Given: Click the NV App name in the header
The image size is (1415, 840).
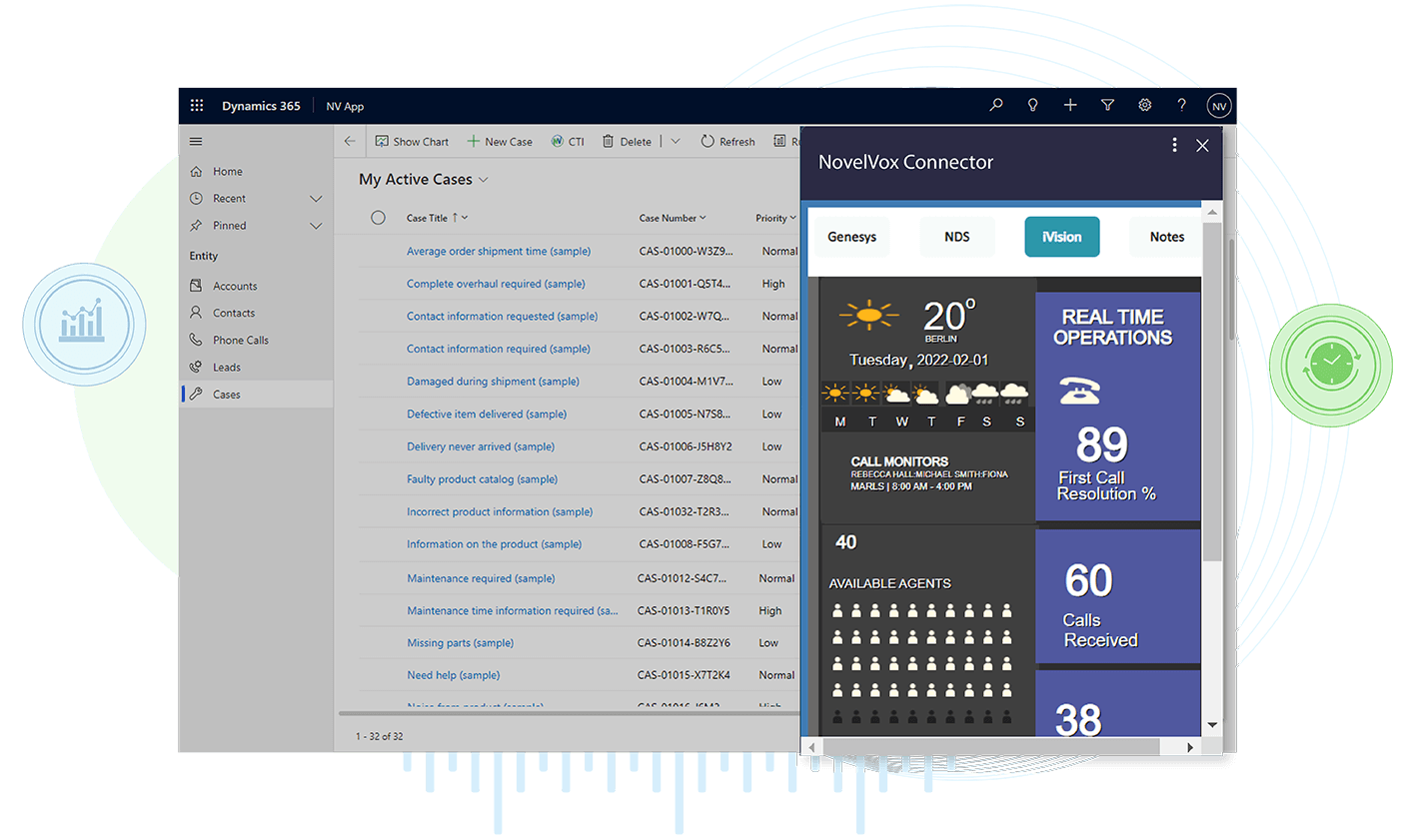Looking at the screenshot, I should 345,106.
